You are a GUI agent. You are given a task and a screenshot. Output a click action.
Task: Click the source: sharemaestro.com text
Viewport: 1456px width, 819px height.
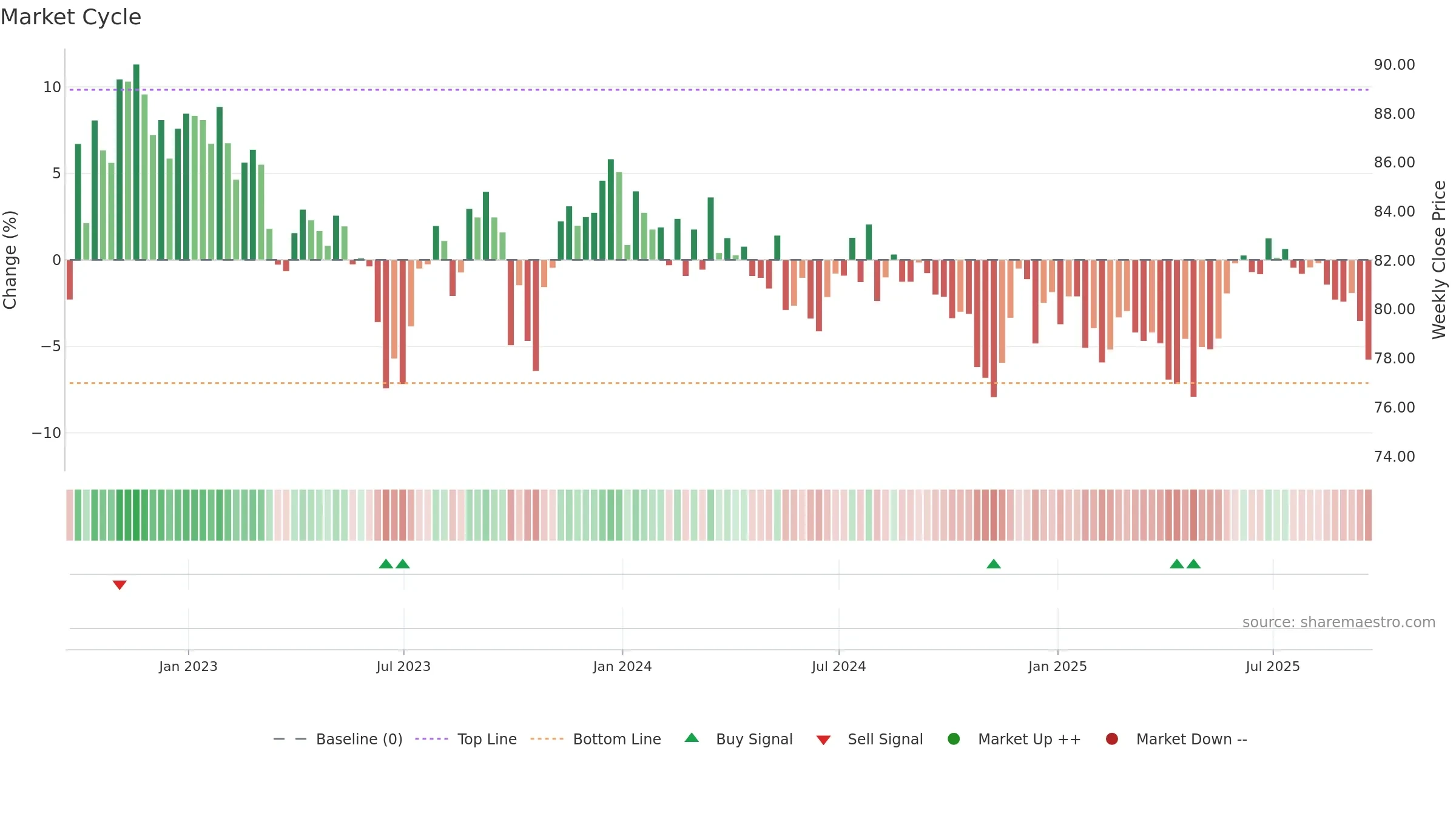pyautogui.click(x=1339, y=622)
